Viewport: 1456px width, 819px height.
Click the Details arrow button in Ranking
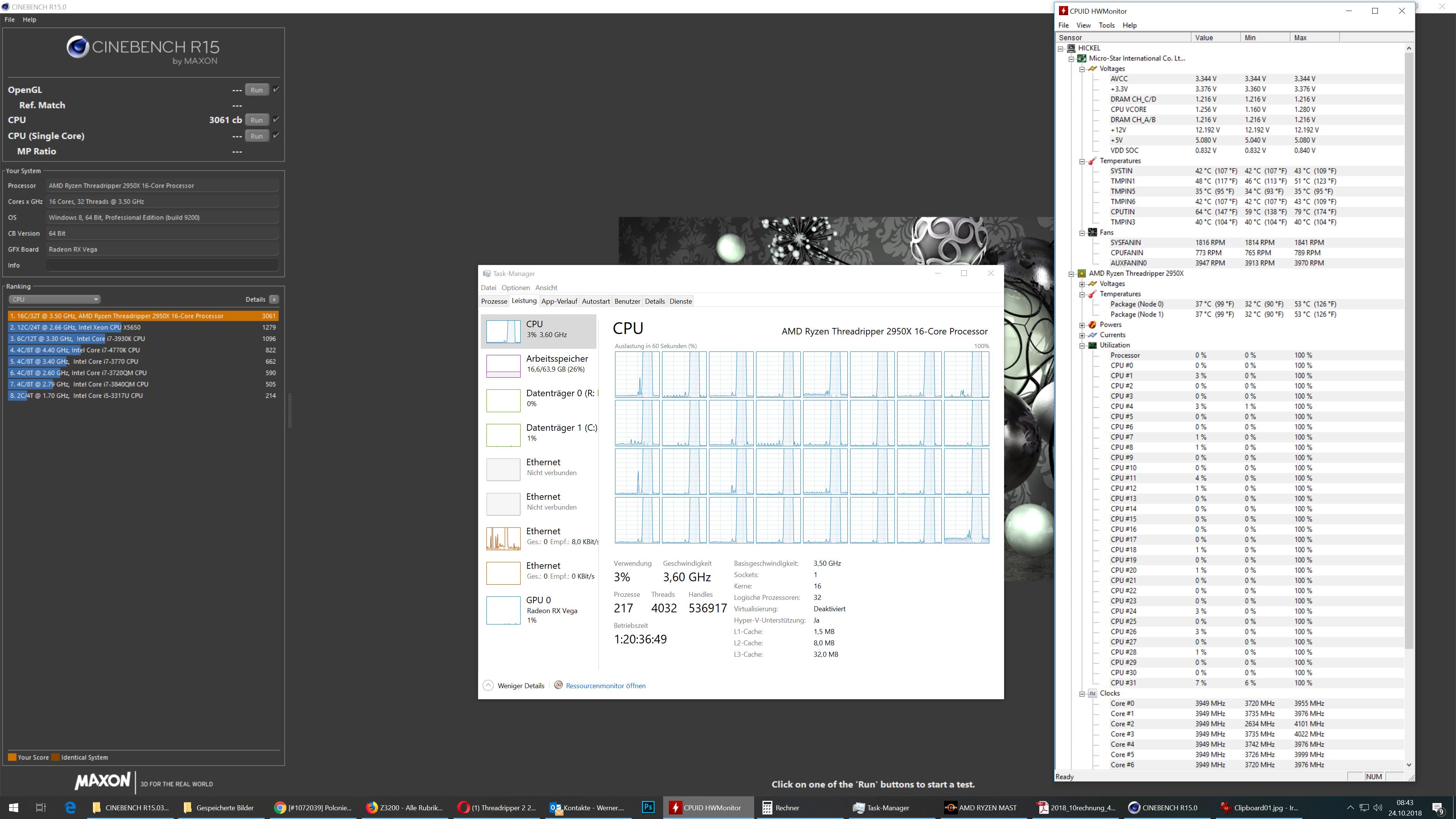(x=274, y=300)
